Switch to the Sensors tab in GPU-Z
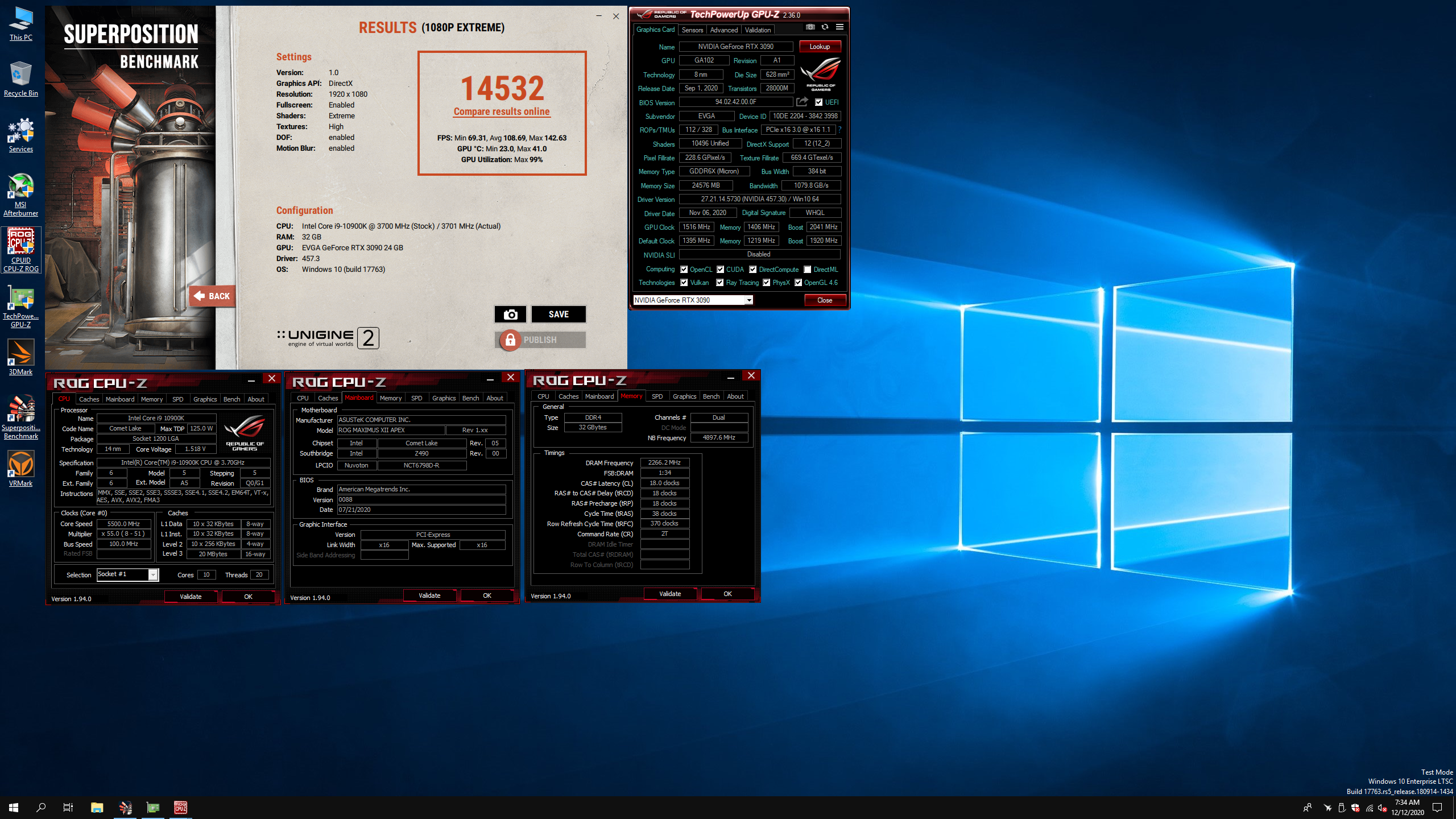Image resolution: width=1456 pixels, height=819 pixels. (x=692, y=30)
